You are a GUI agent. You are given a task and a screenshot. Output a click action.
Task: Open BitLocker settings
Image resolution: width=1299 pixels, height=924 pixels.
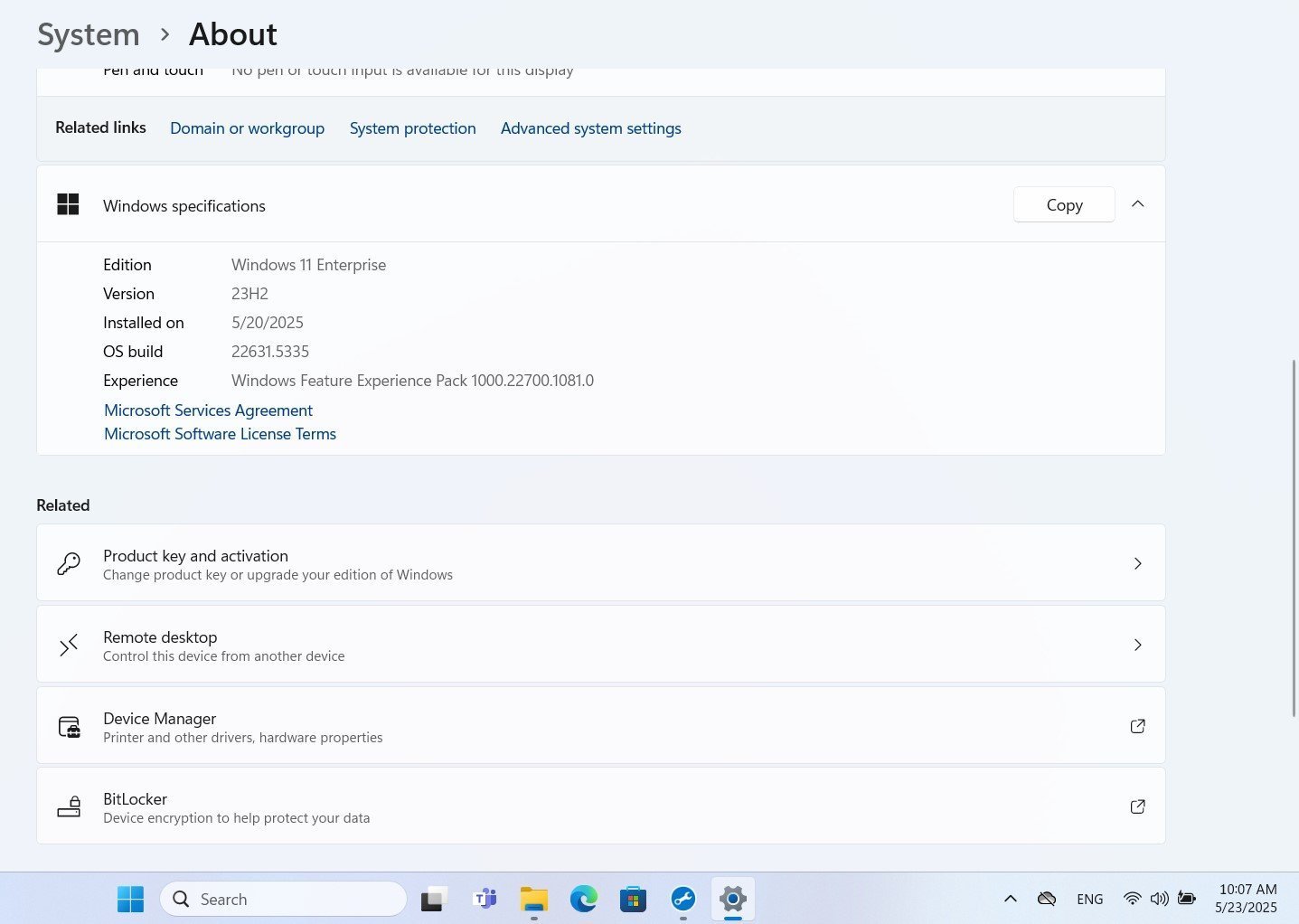[x=601, y=806]
